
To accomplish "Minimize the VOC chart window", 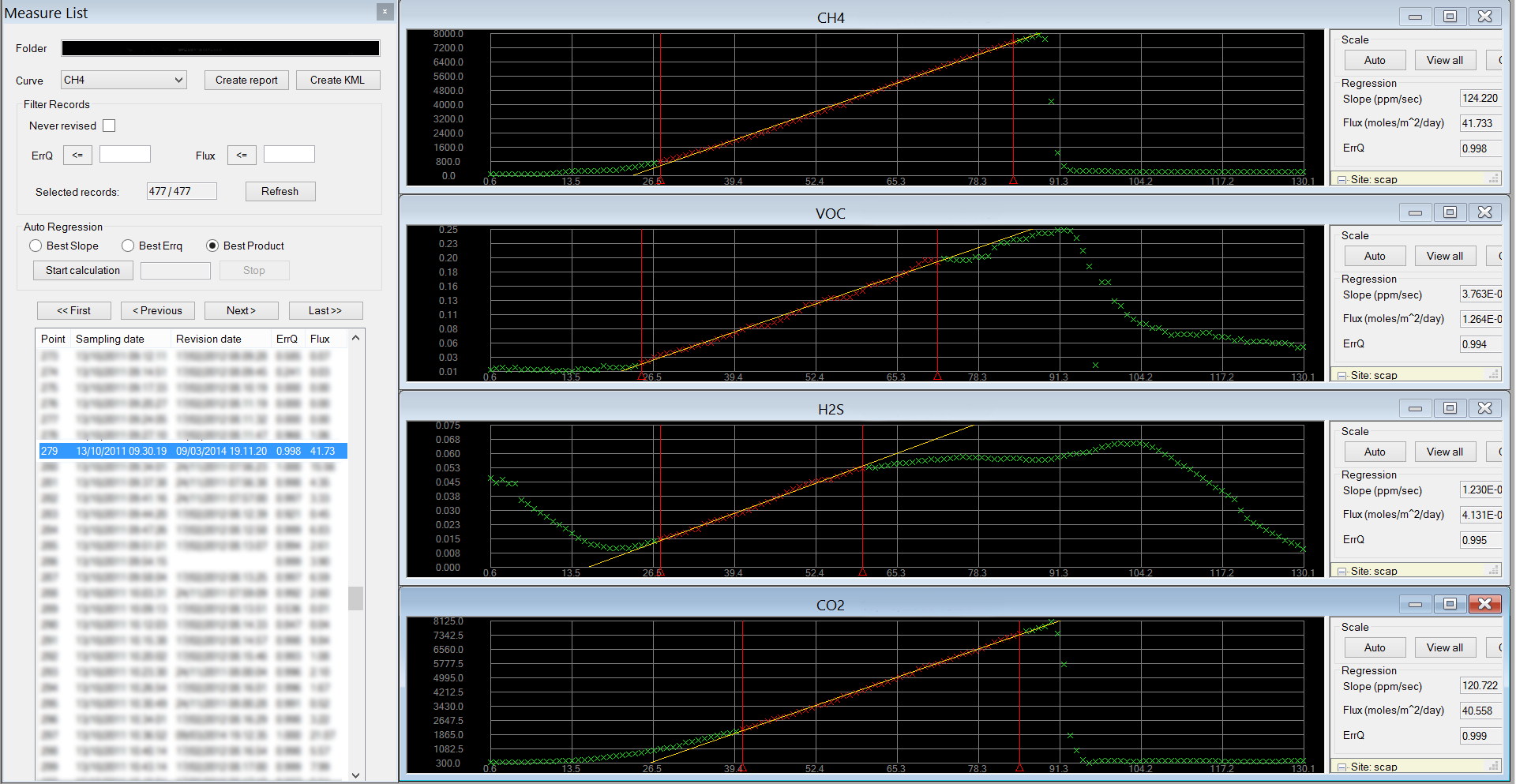I will [x=1415, y=212].
